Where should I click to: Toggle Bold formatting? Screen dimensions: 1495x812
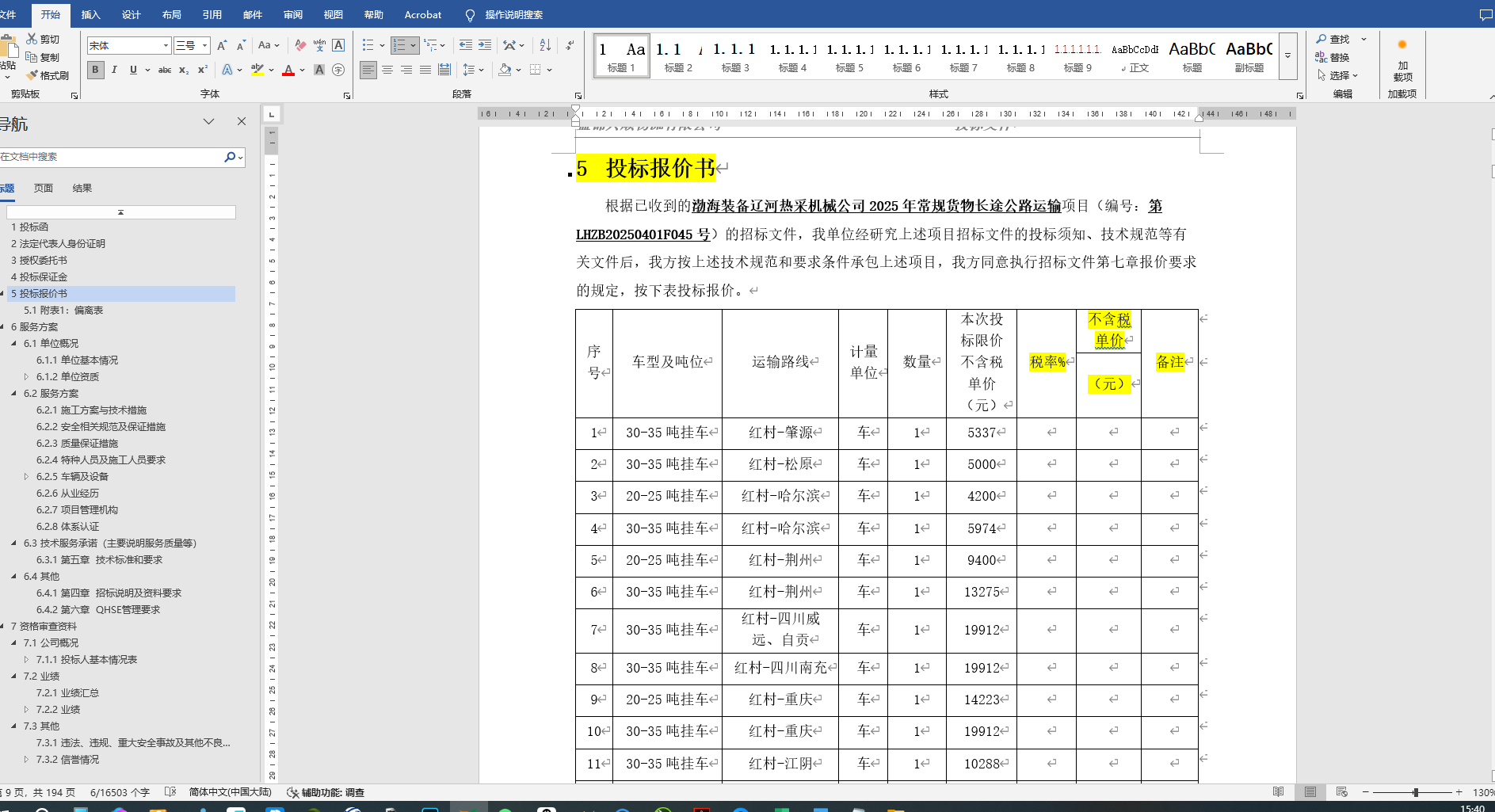tap(95, 70)
